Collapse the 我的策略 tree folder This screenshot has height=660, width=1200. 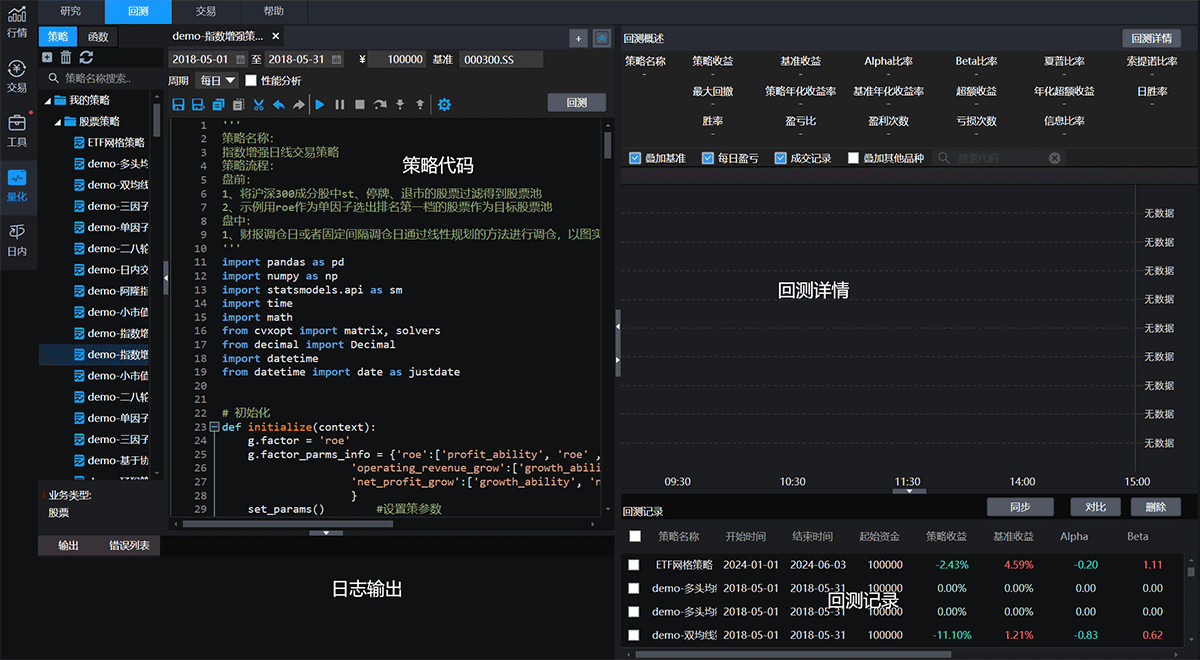(x=47, y=100)
